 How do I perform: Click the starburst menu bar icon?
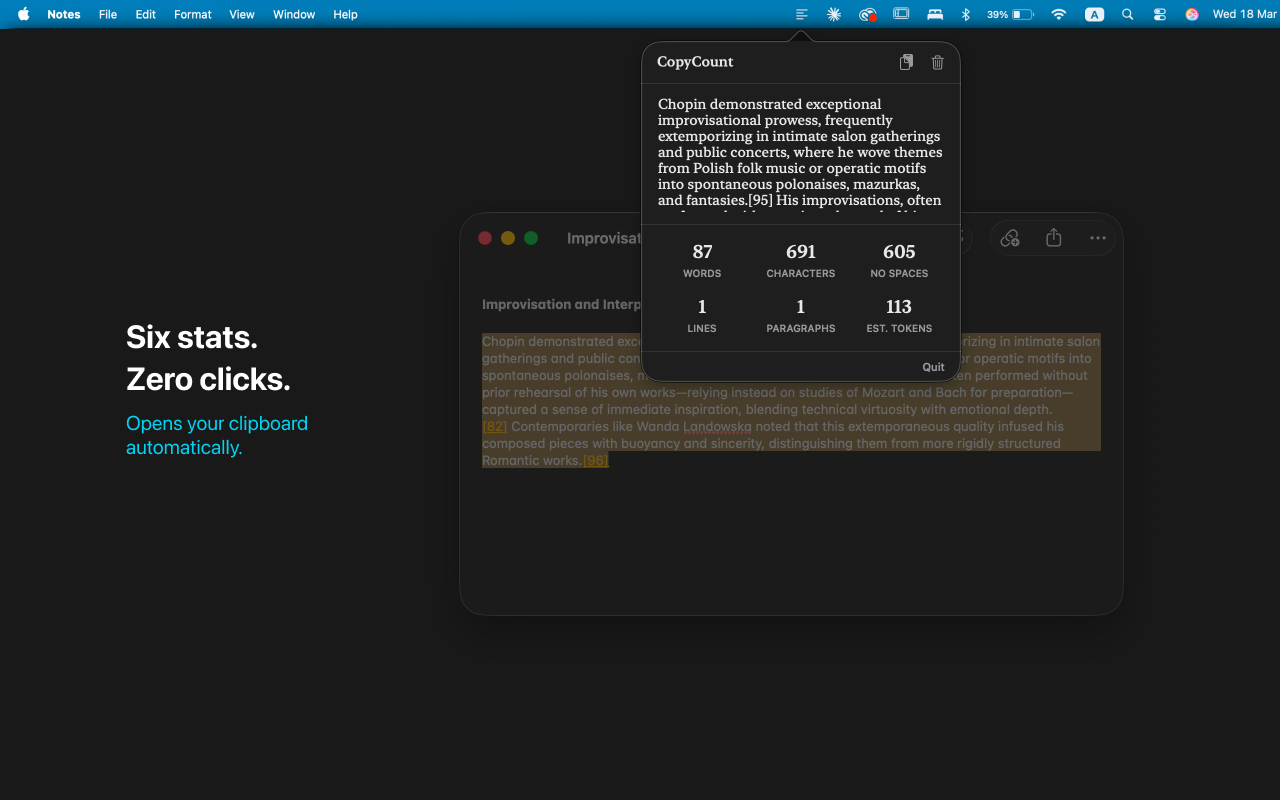(834, 14)
